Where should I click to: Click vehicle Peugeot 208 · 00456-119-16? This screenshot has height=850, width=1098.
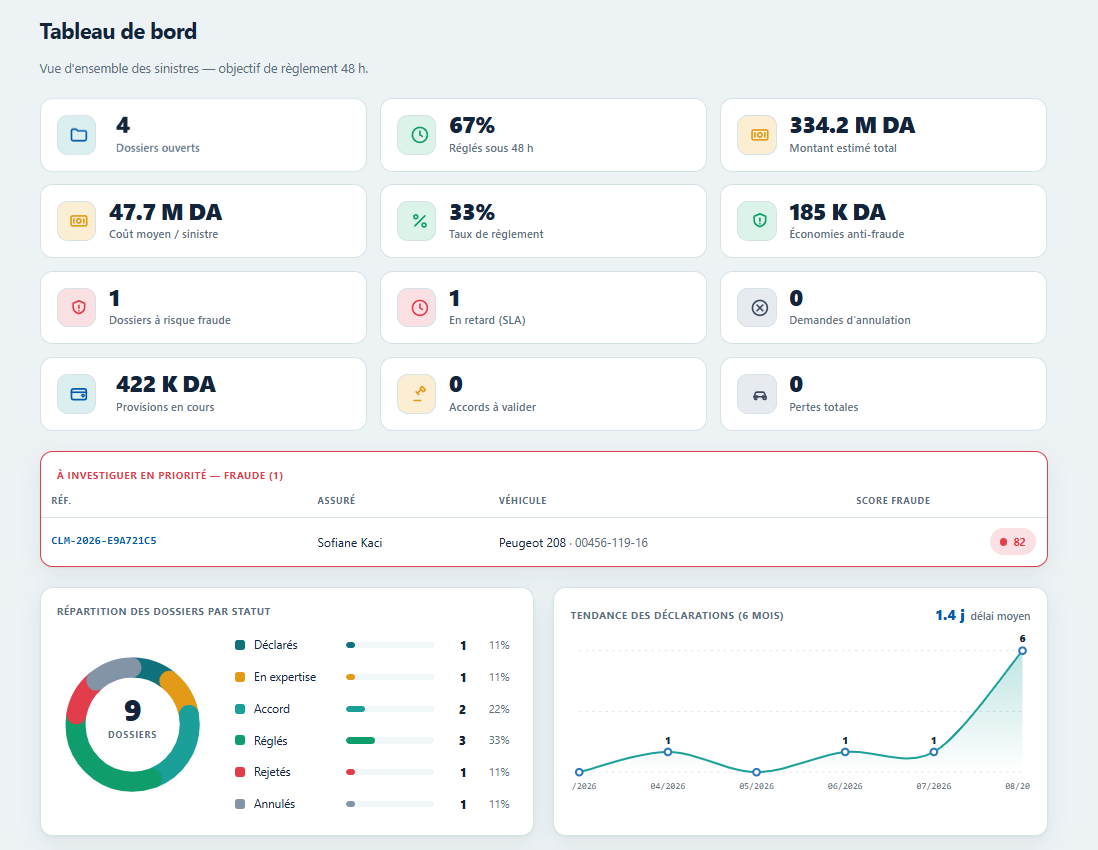(x=573, y=543)
